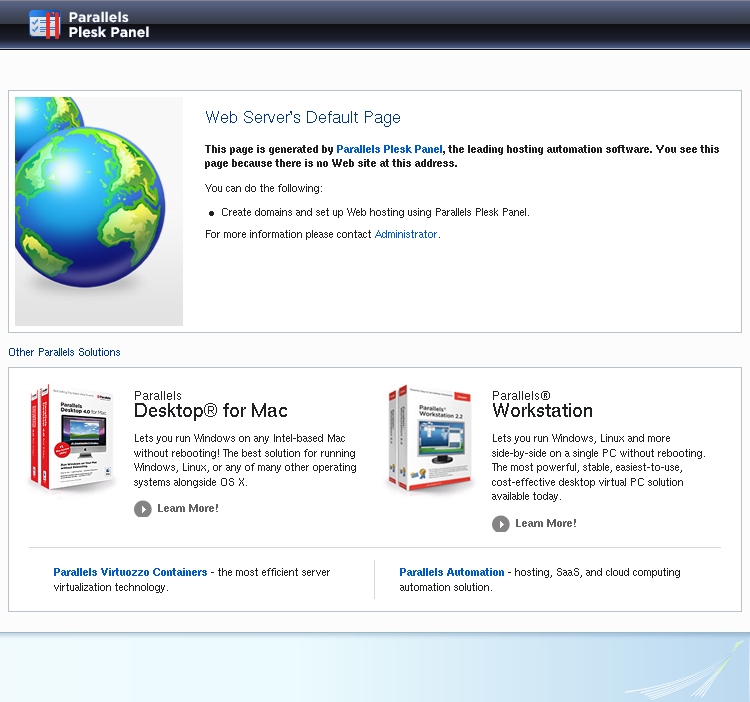Open Learn More for Desktop for Mac
Image resolution: width=750 pixels, height=702 pixels.
tap(188, 508)
